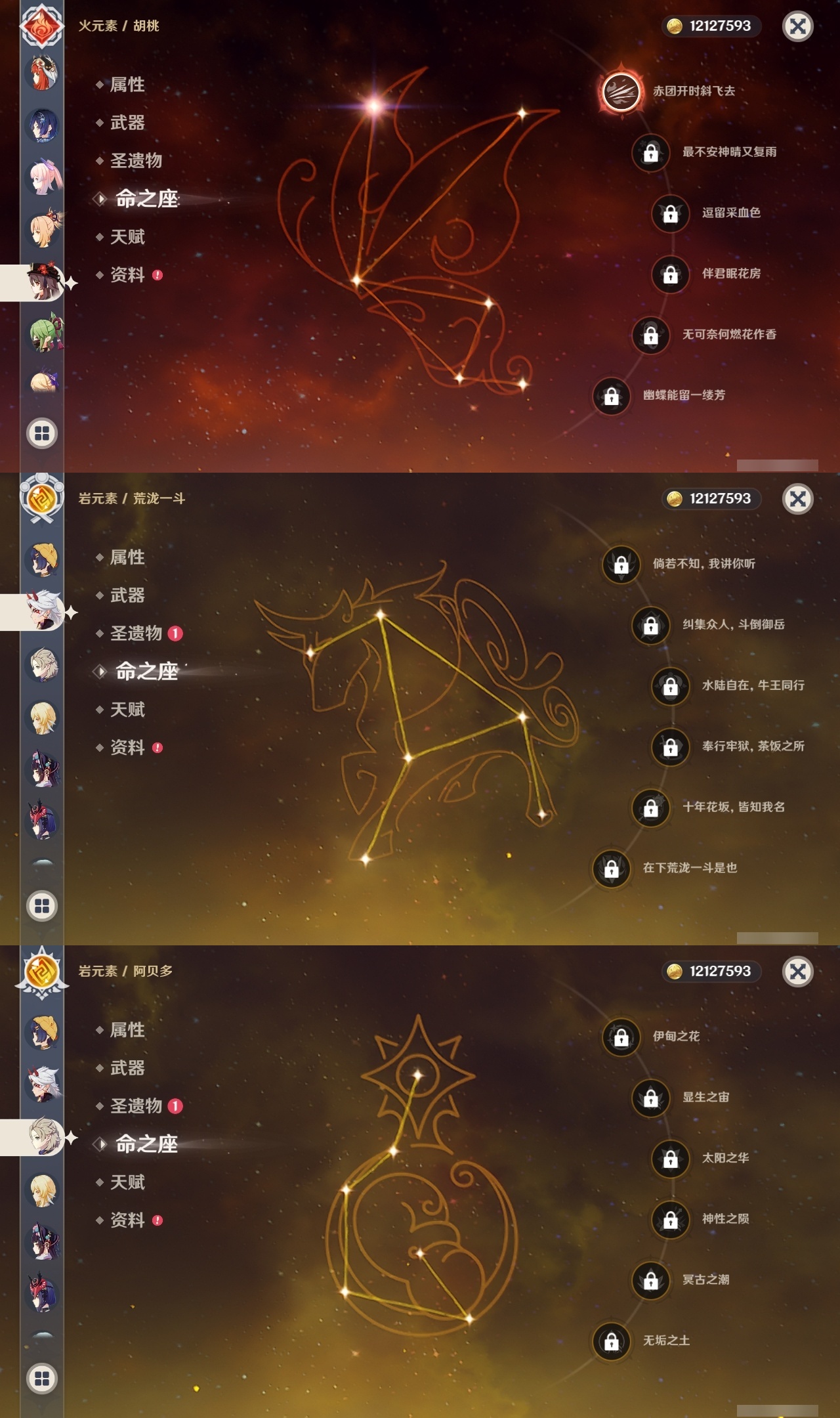Click locked constellation 无垢之土

click(612, 1341)
